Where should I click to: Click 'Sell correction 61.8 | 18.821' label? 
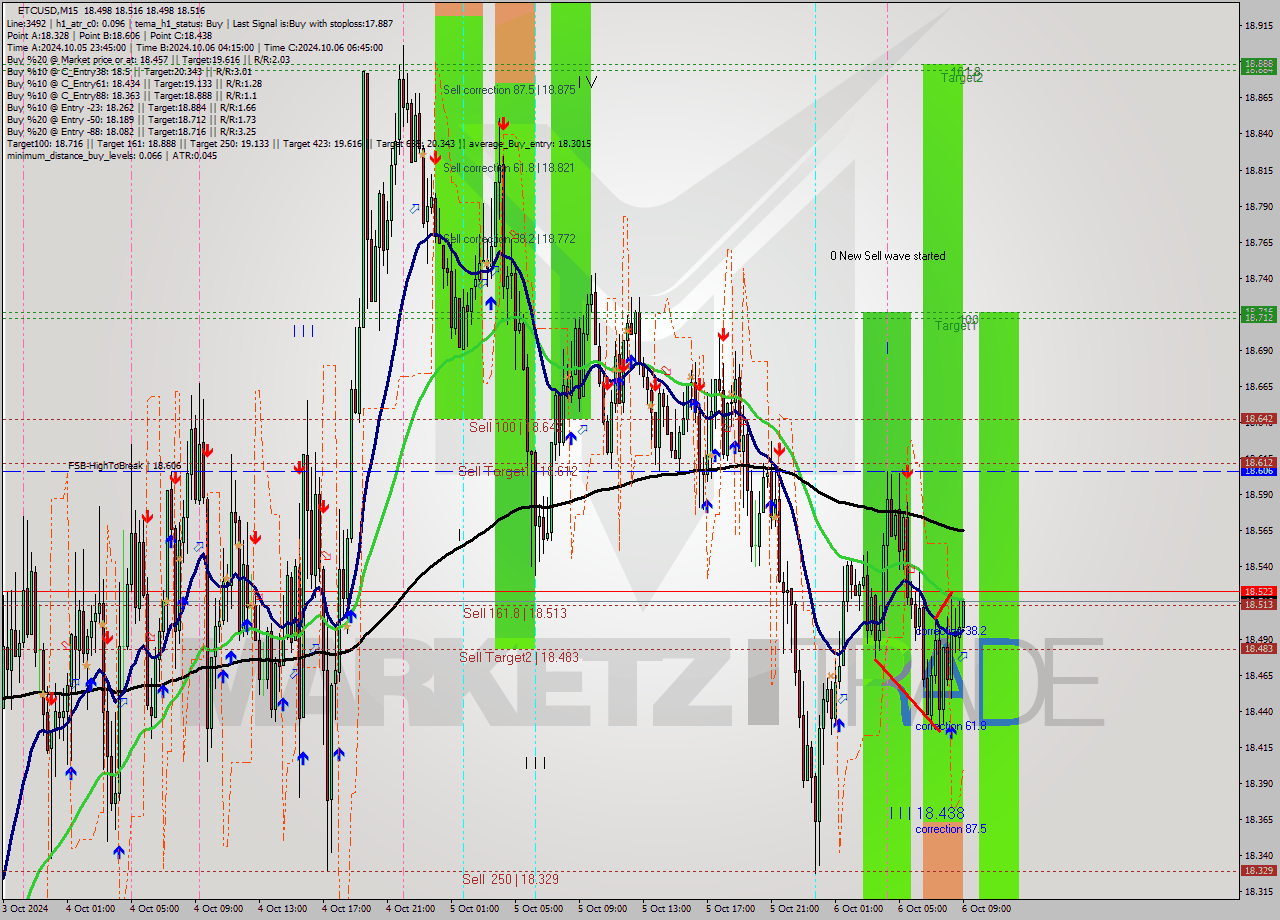pos(509,168)
